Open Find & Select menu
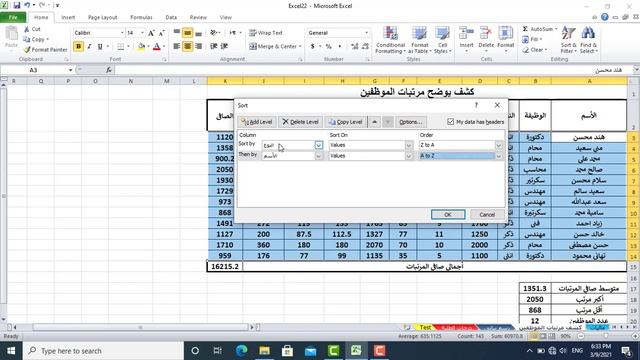This screenshot has height=360, width=640. pos(588,40)
